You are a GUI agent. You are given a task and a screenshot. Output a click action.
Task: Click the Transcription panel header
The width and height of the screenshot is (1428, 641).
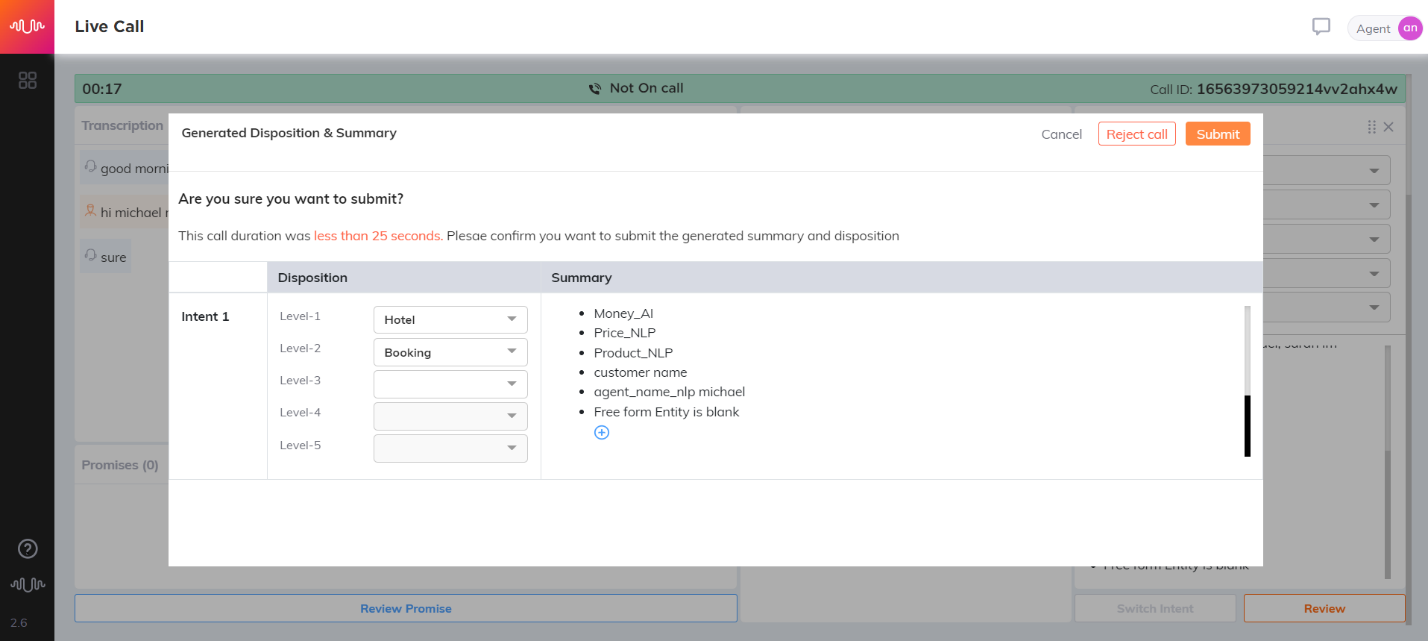point(122,126)
